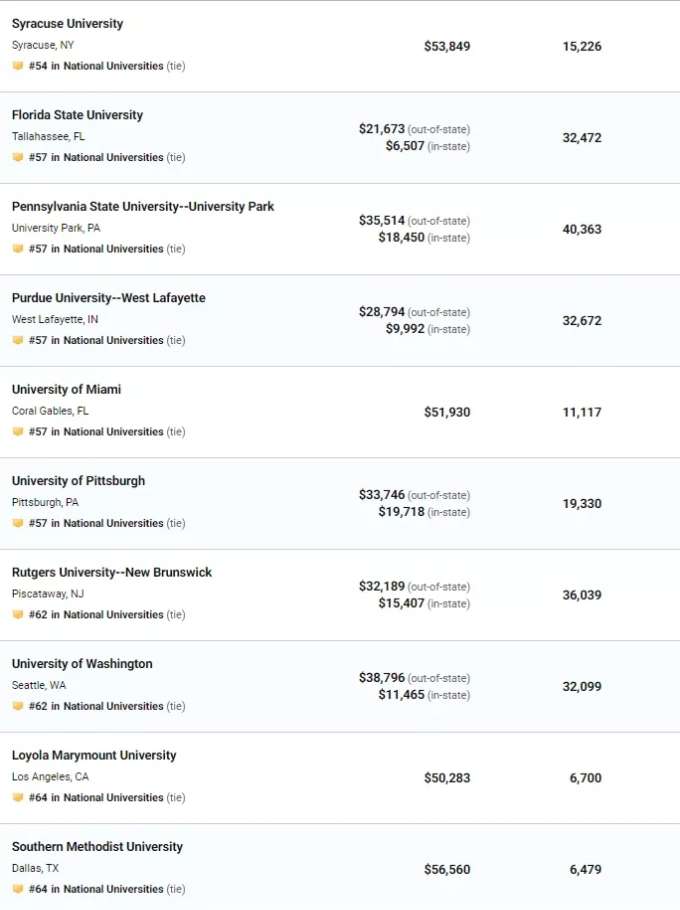Open University of Pittsburgh school link
Viewport: 680px width, 910px height.
(78, 481)
